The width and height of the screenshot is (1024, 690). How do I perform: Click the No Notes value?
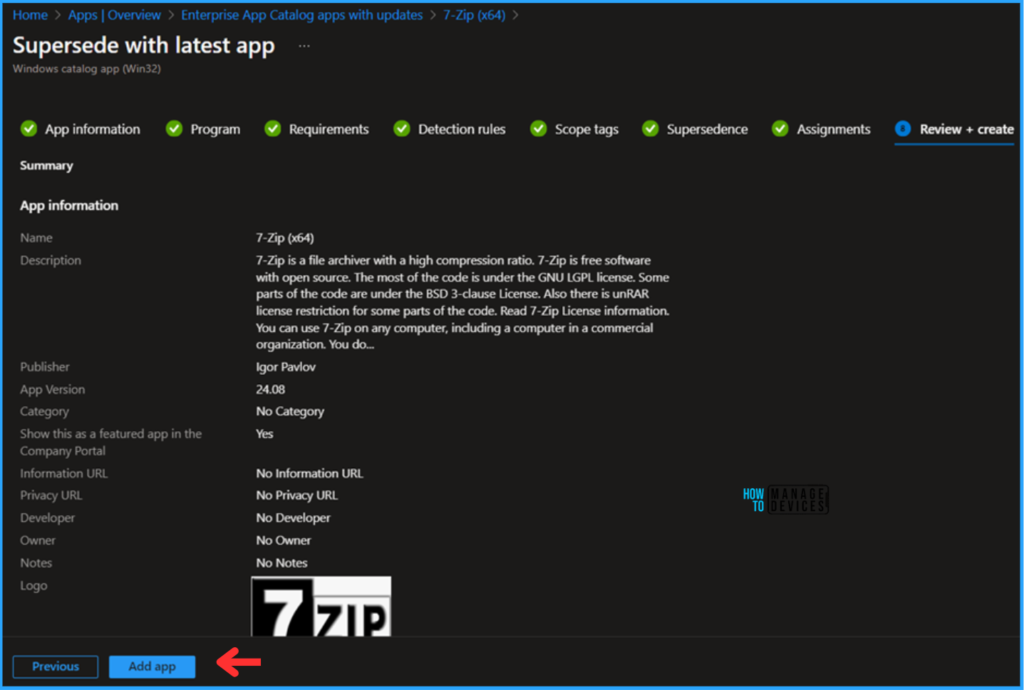click(x=281, y=563)
